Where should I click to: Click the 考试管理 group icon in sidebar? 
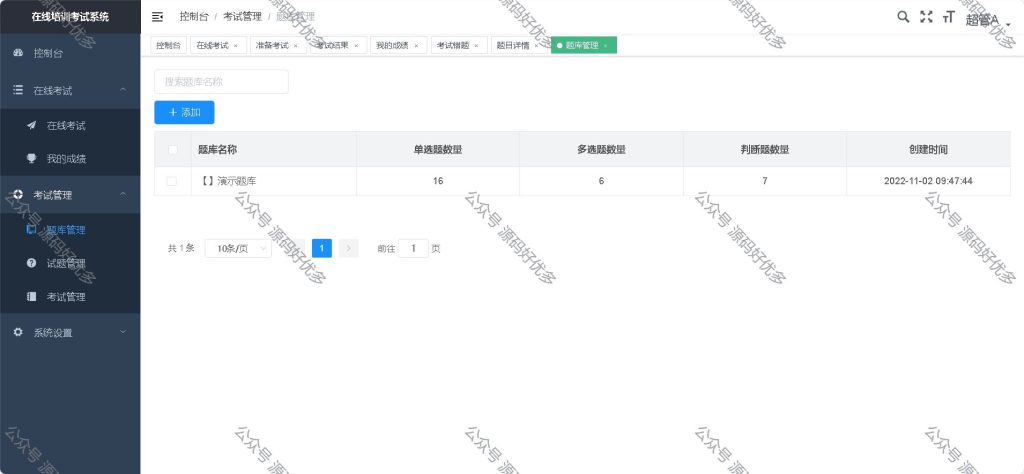point(18,195)
